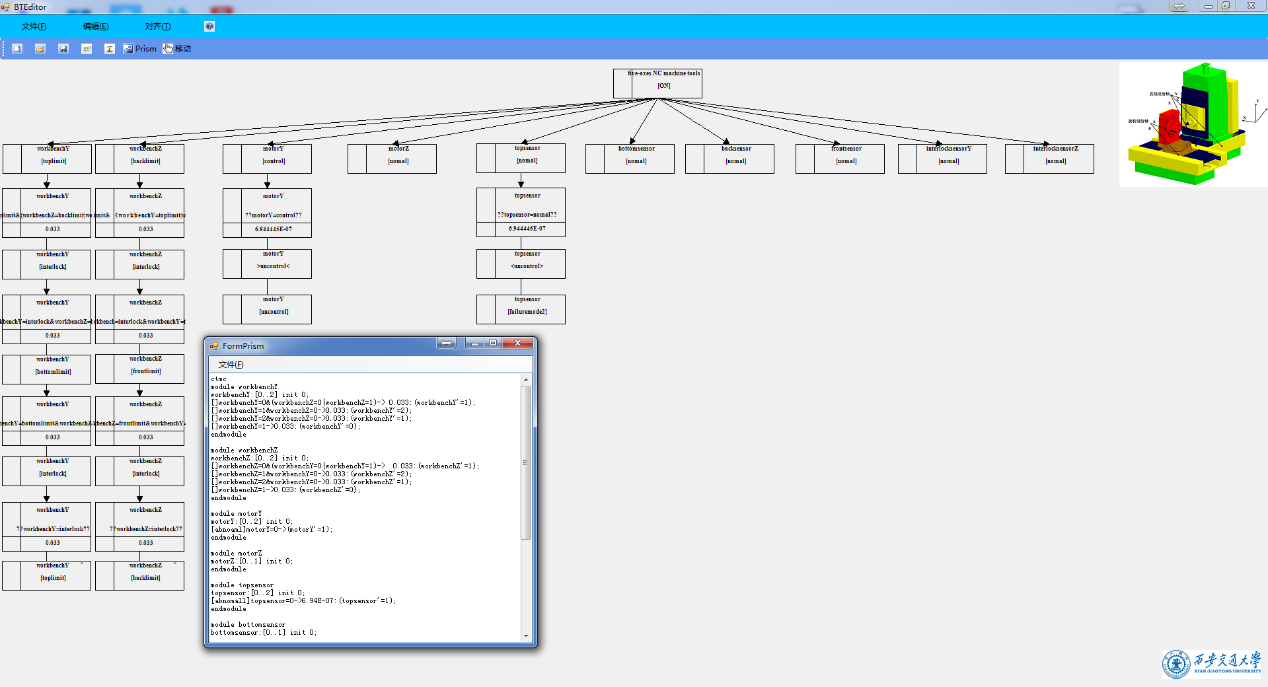Click the help question mark icon
Screen dimensions: 1268x687
209,26
